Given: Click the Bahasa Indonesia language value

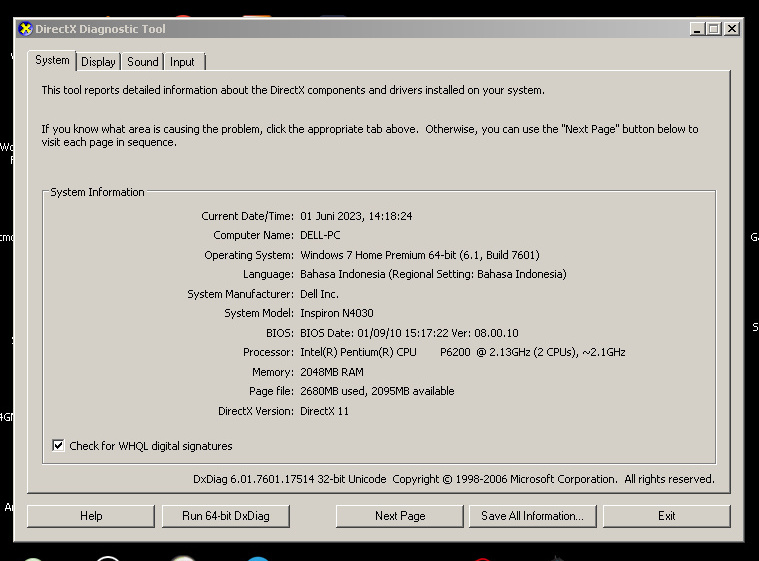Looking at the screenshot, I should coord(433,274).
